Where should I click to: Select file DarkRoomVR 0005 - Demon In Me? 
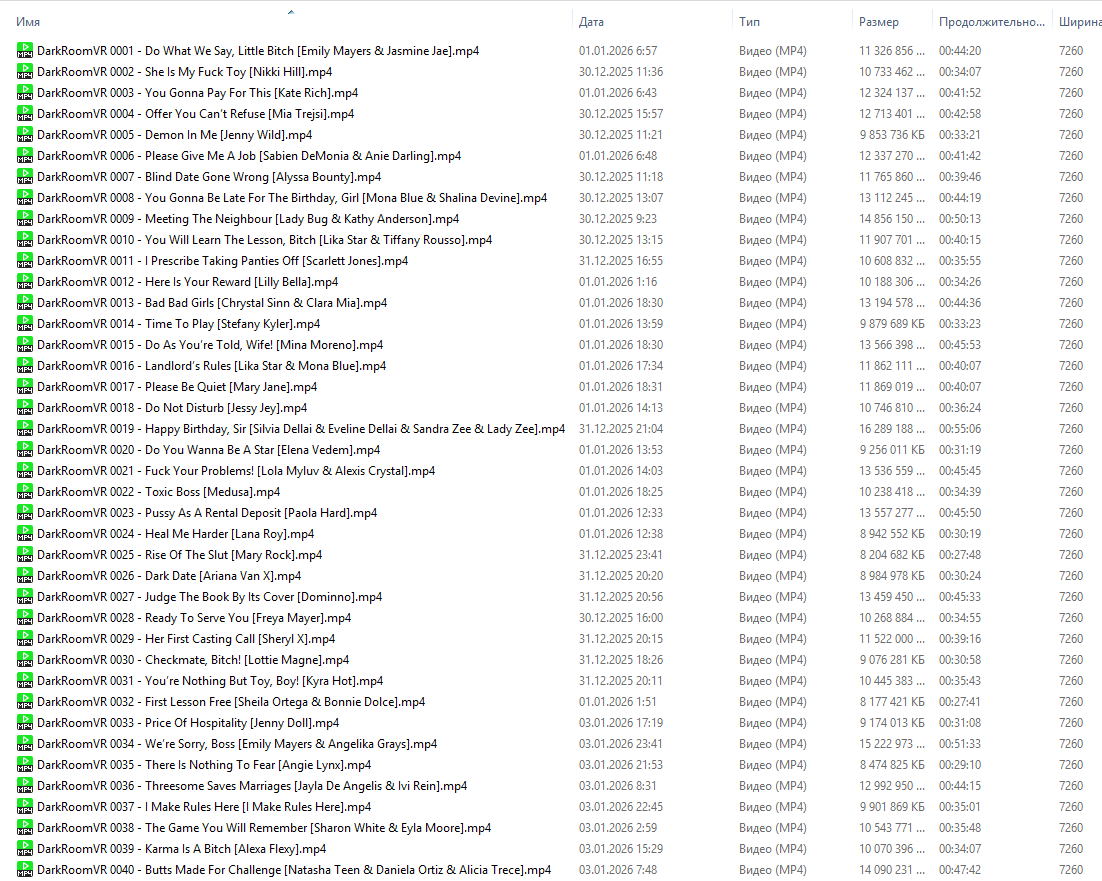(174, 135)
